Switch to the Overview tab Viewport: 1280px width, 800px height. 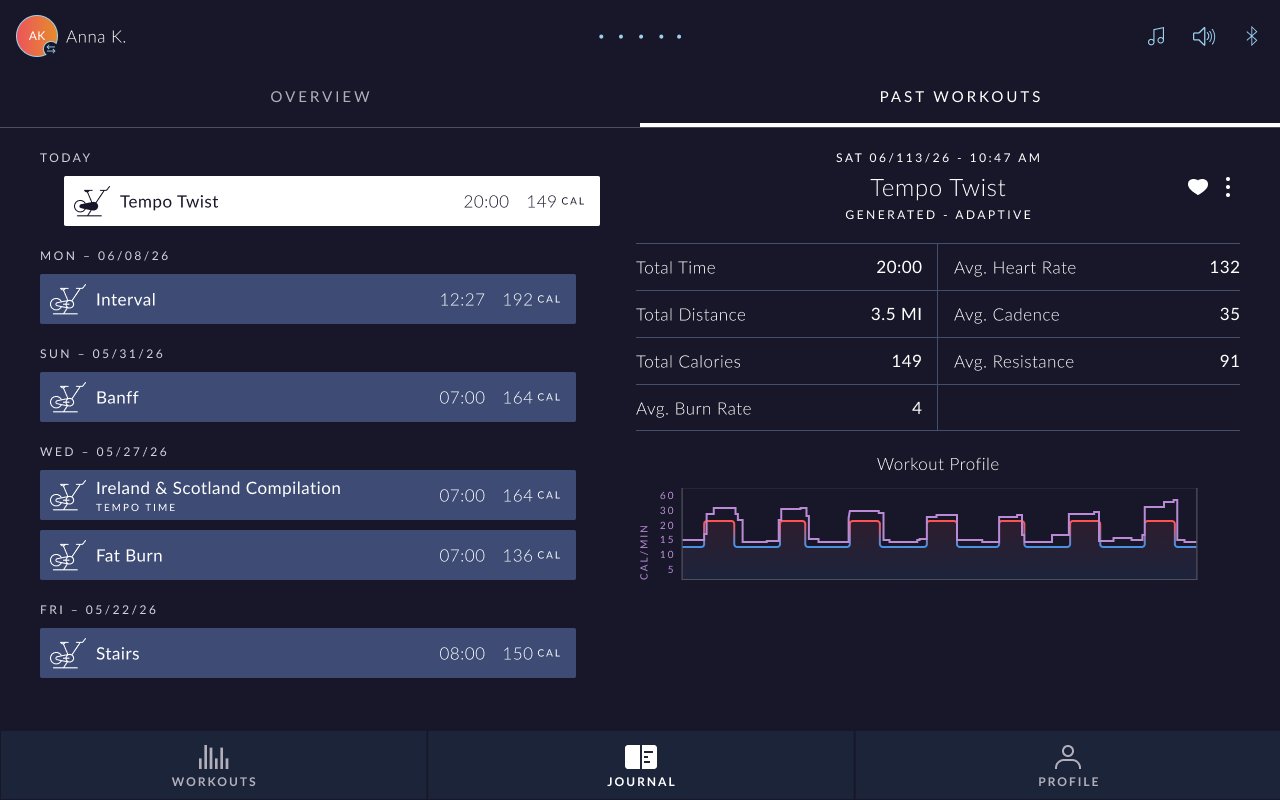(320, 97)
